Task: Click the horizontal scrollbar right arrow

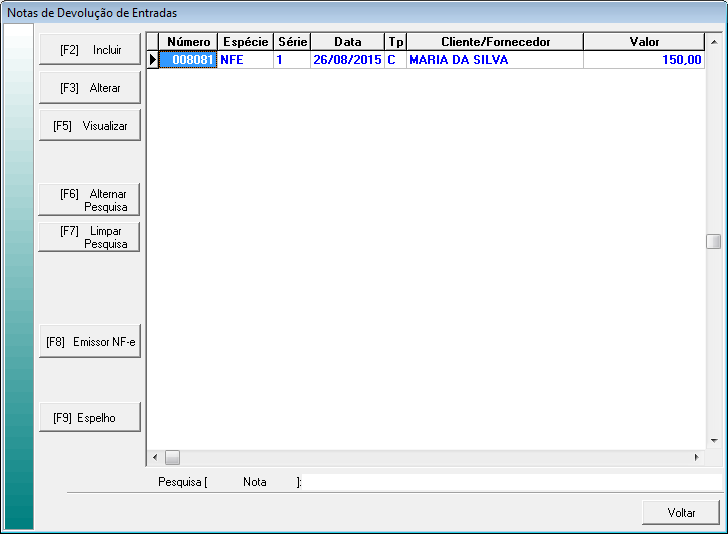Action: pyautogui.click(x=697, y=457)
